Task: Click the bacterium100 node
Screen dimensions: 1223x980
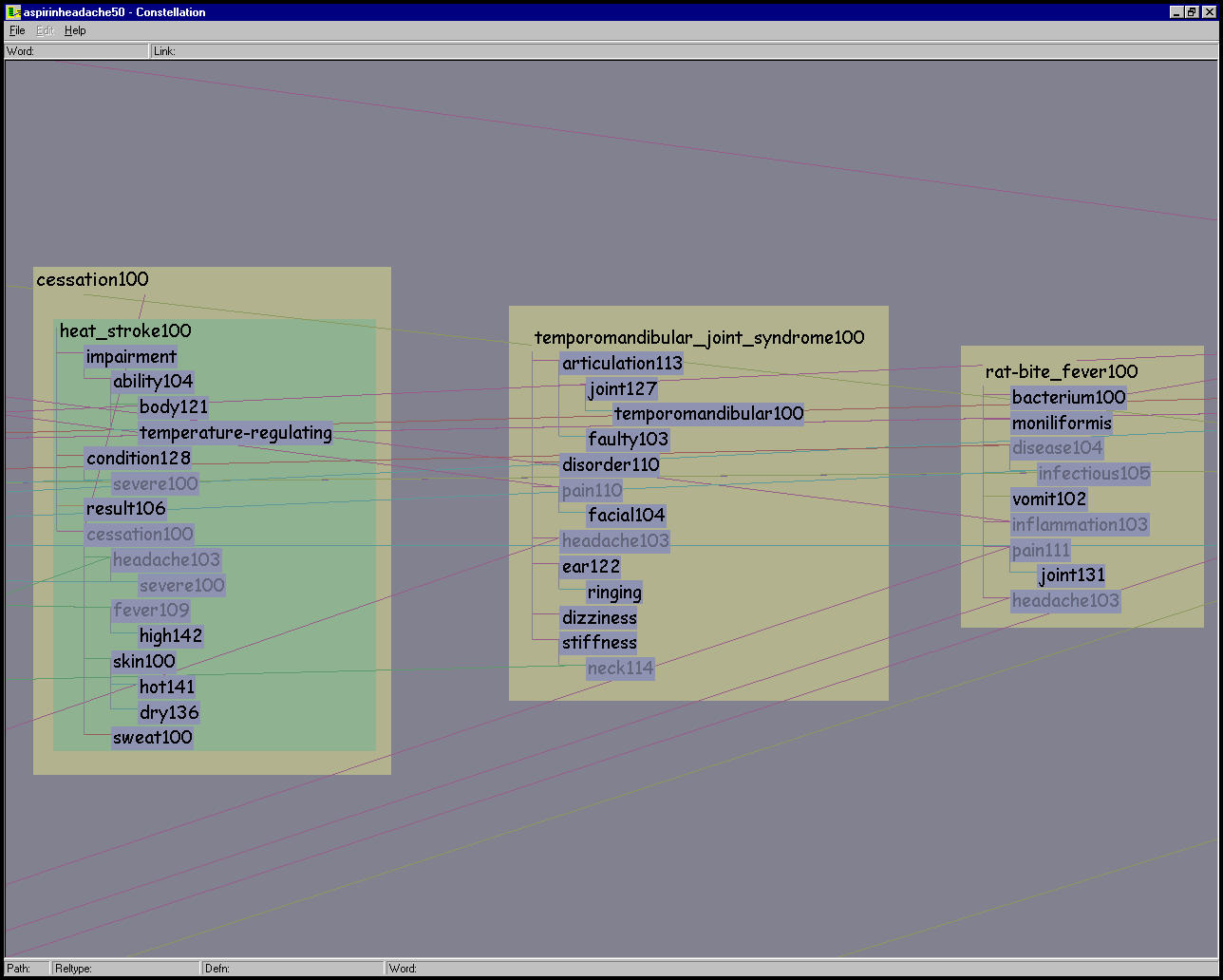Action: pyautogui.click(x=1068, y=397)
